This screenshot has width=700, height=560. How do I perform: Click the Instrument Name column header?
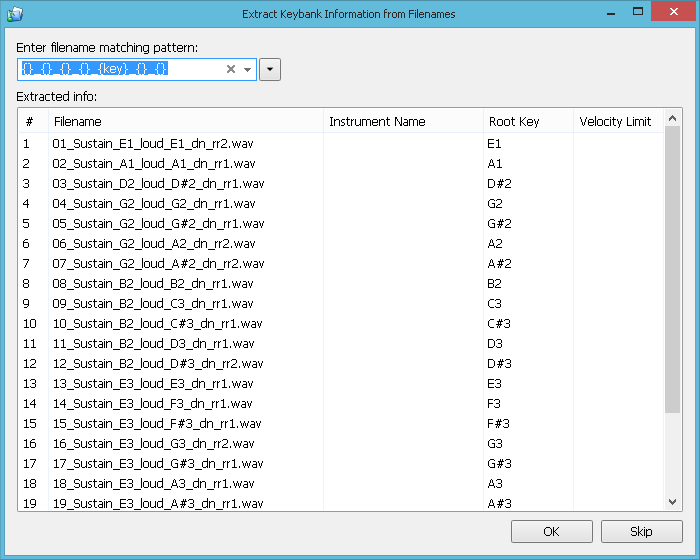[404, 121]
